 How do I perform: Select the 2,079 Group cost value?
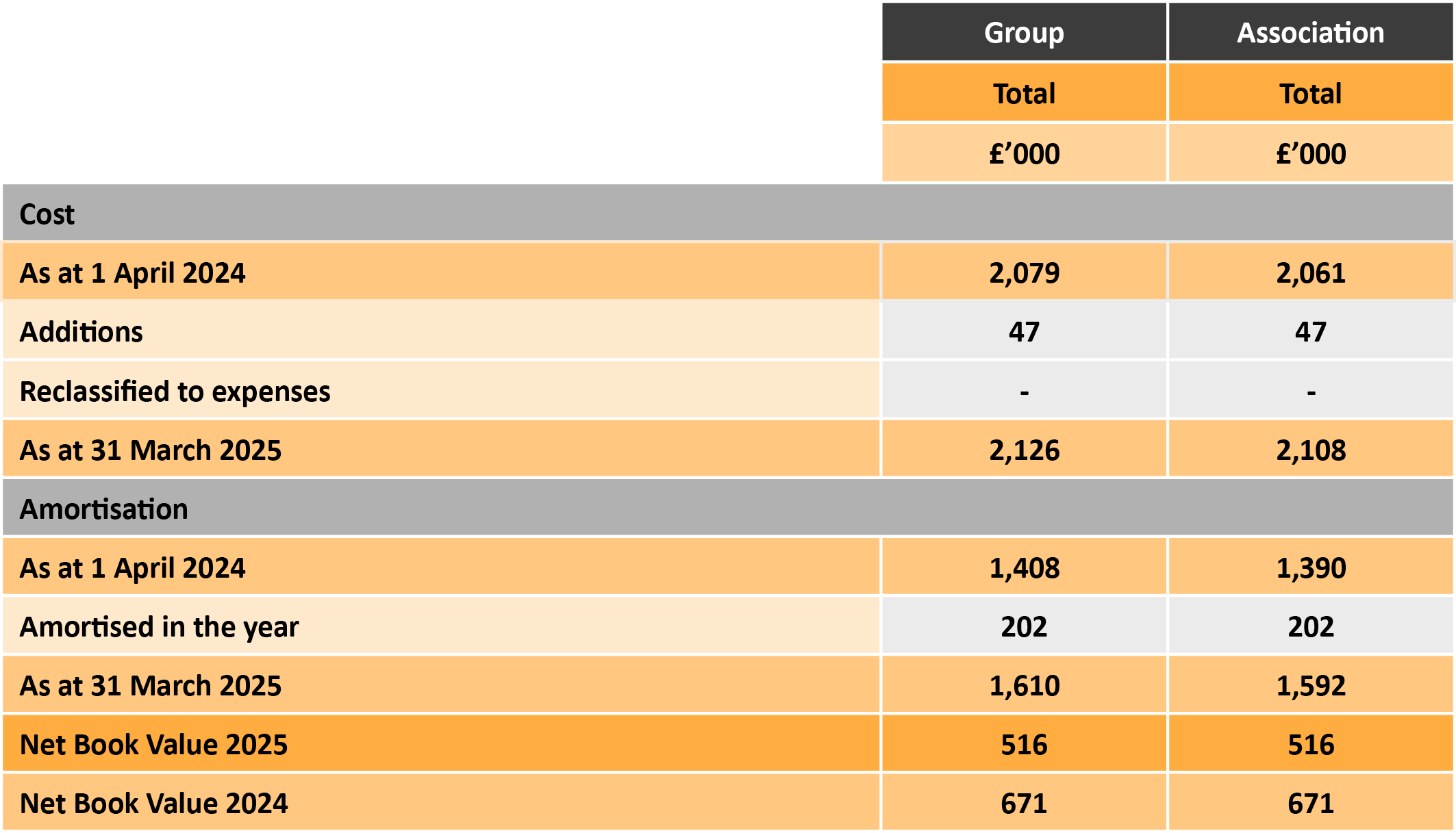point(1024,273)
